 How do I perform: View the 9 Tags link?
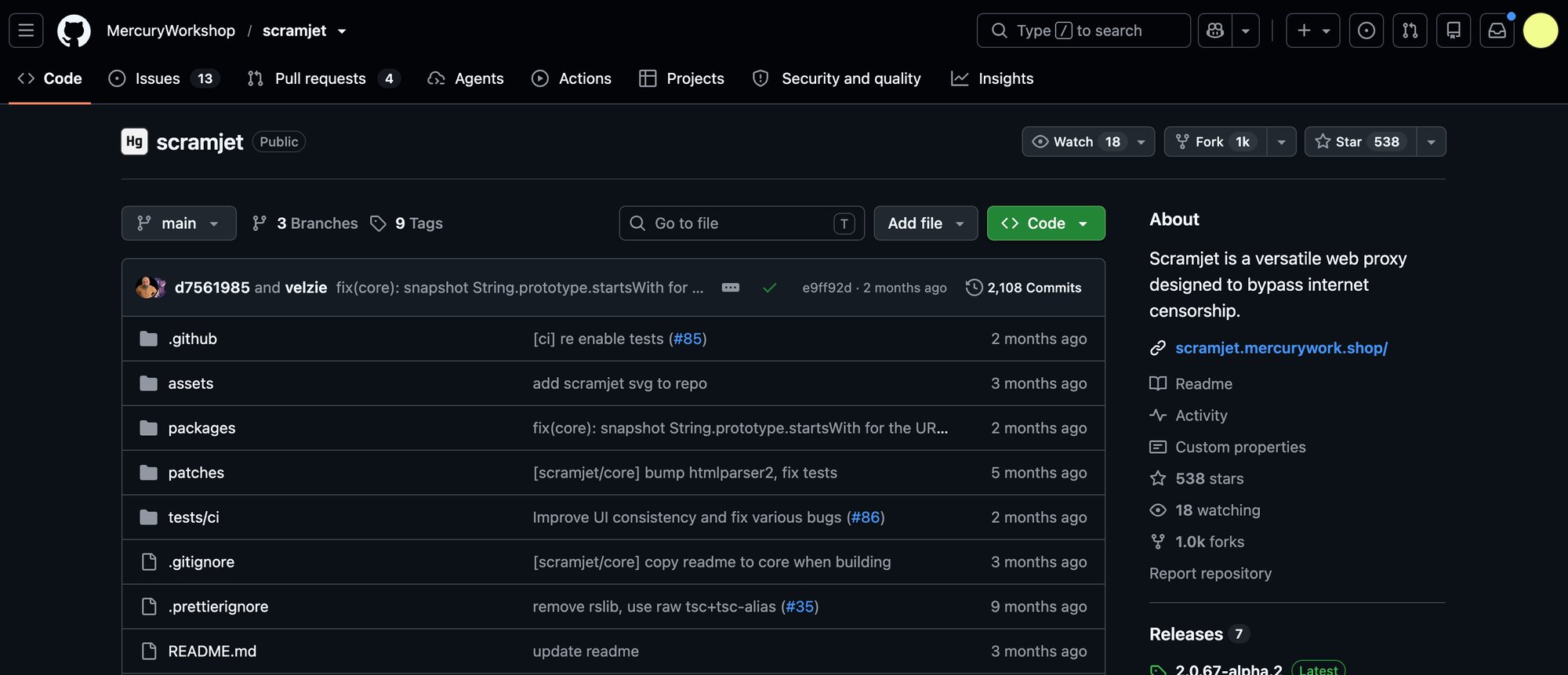407,223
